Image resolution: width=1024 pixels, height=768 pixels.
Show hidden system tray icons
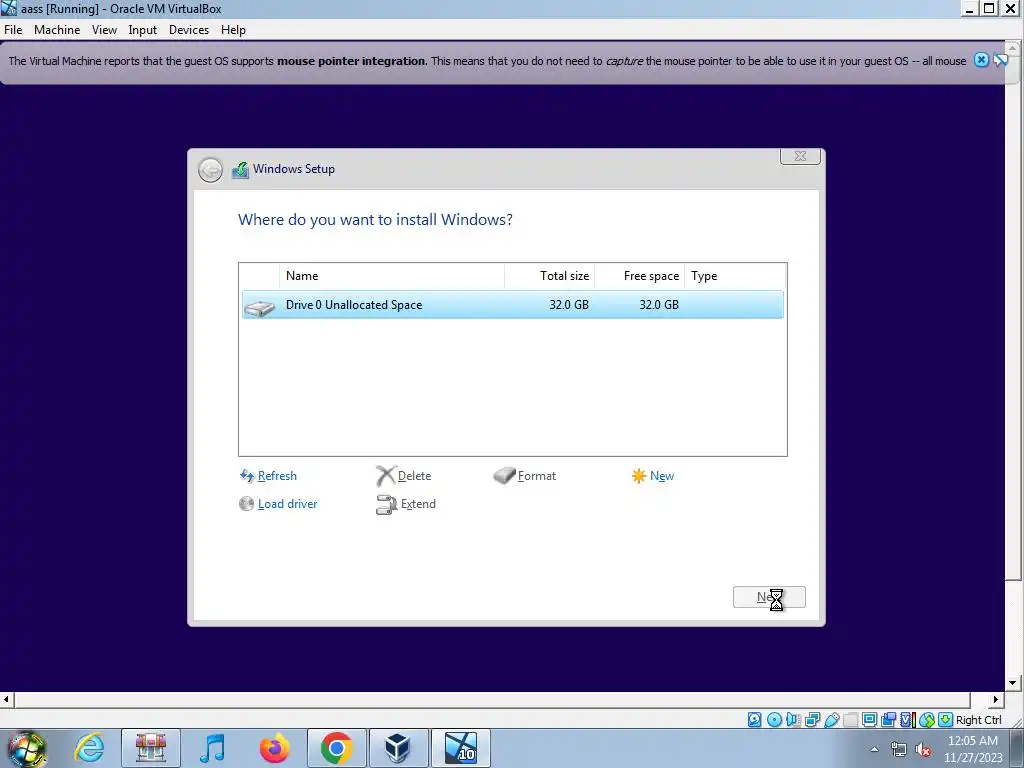pyautogui.click(x=874, y=749)
